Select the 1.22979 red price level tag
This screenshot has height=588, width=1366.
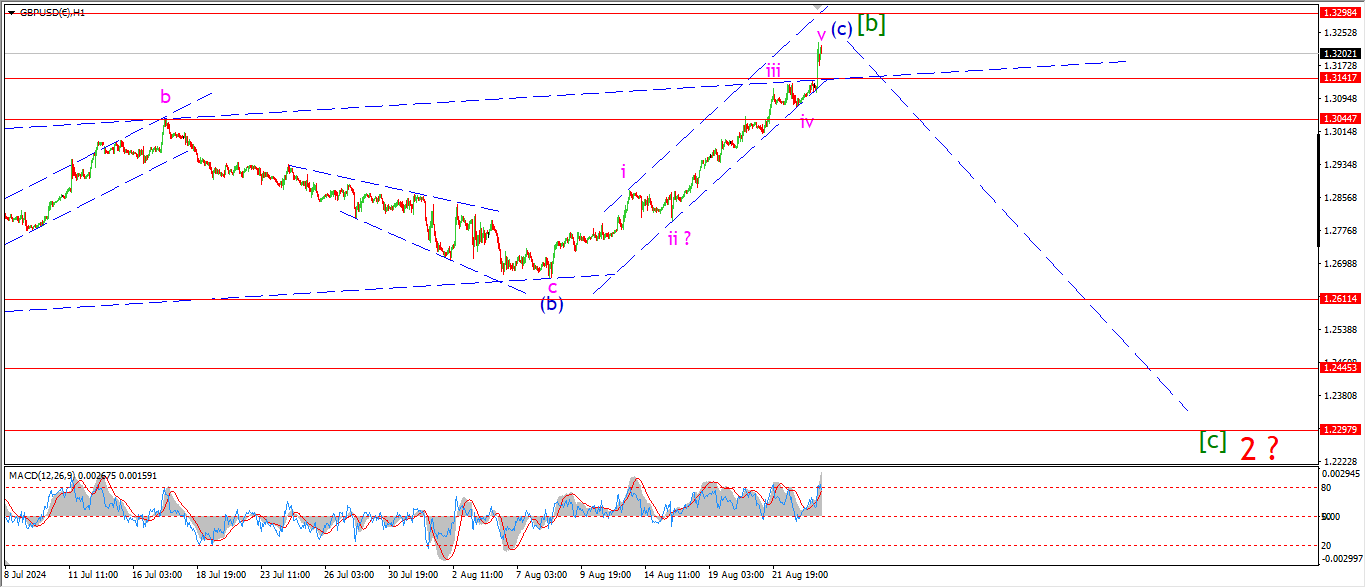(1340, 430)
